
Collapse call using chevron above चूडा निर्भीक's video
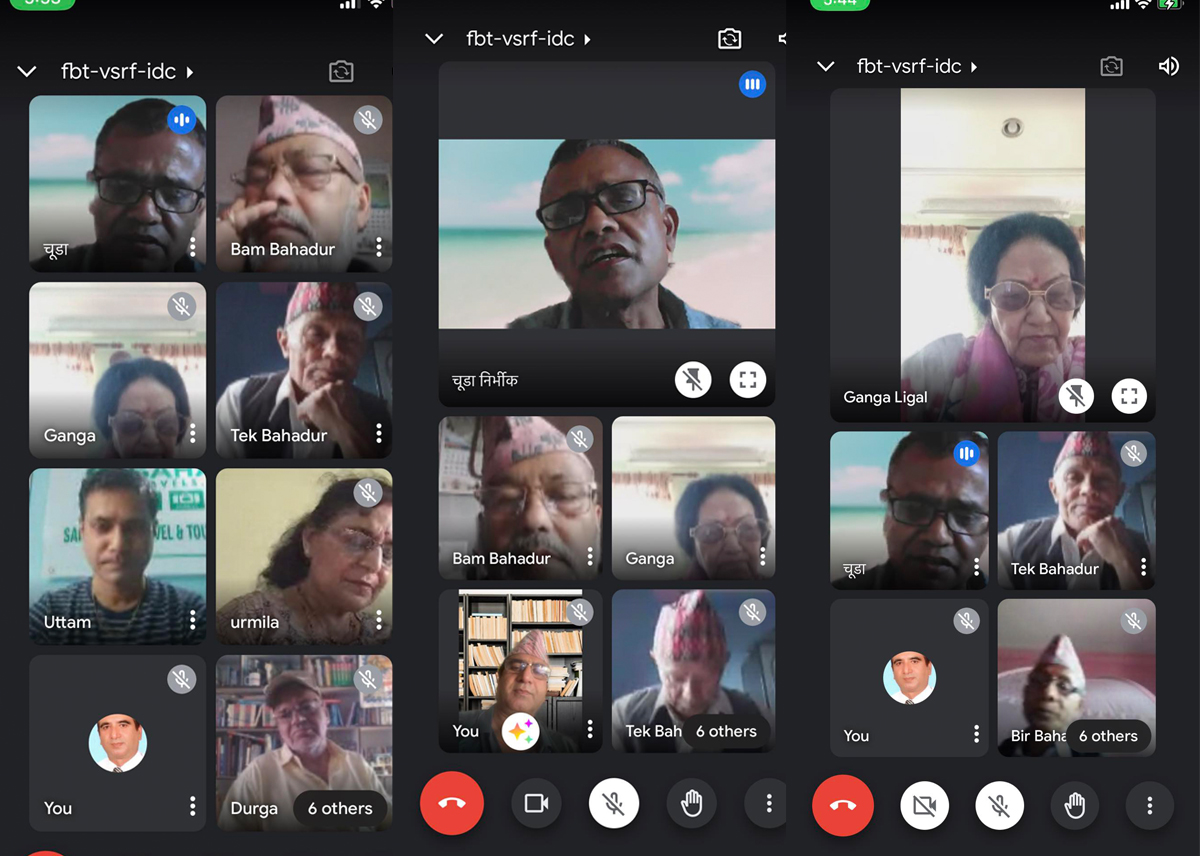coord(434,39)
